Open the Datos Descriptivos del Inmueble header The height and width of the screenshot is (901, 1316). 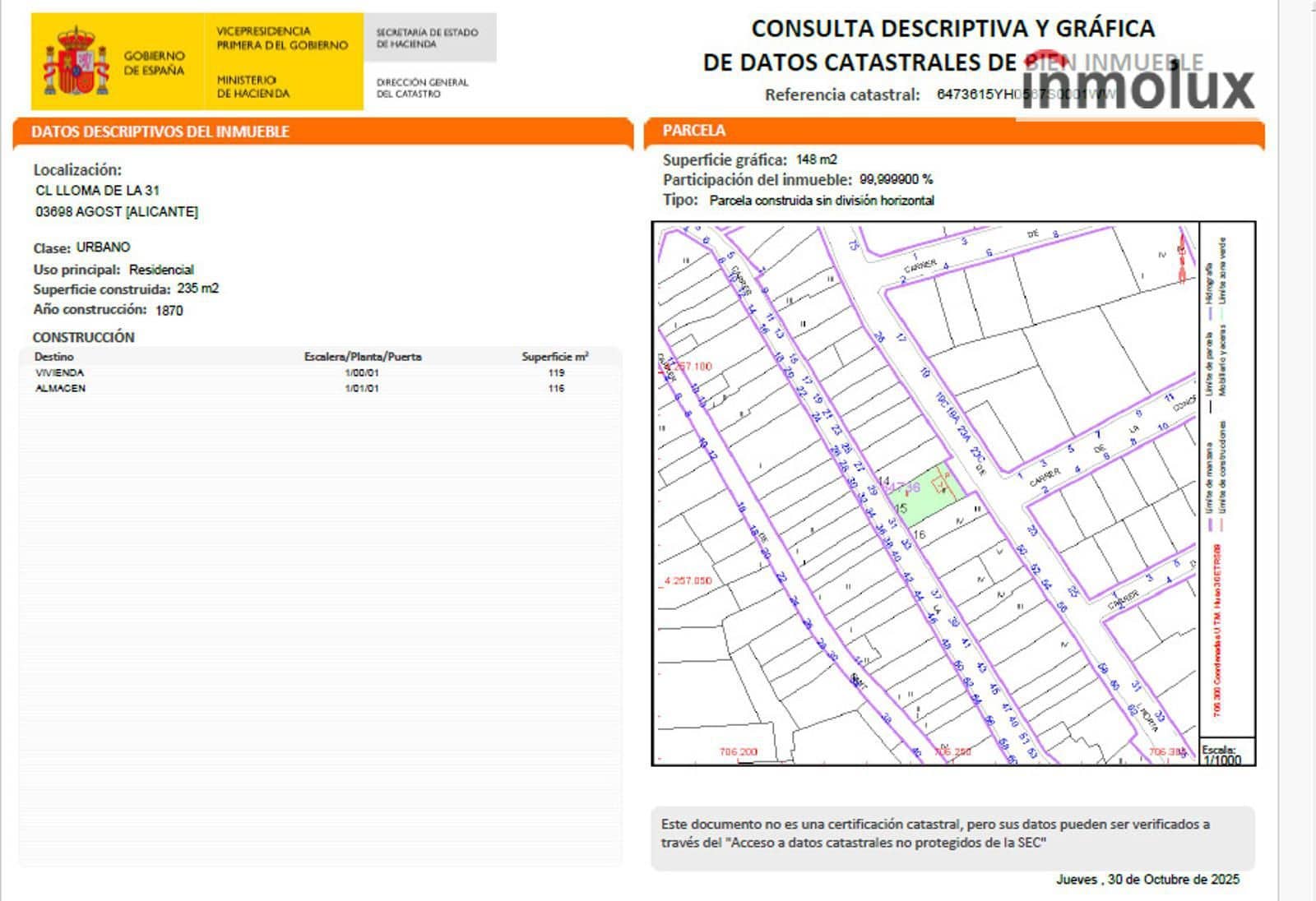(x=160, y=132)
